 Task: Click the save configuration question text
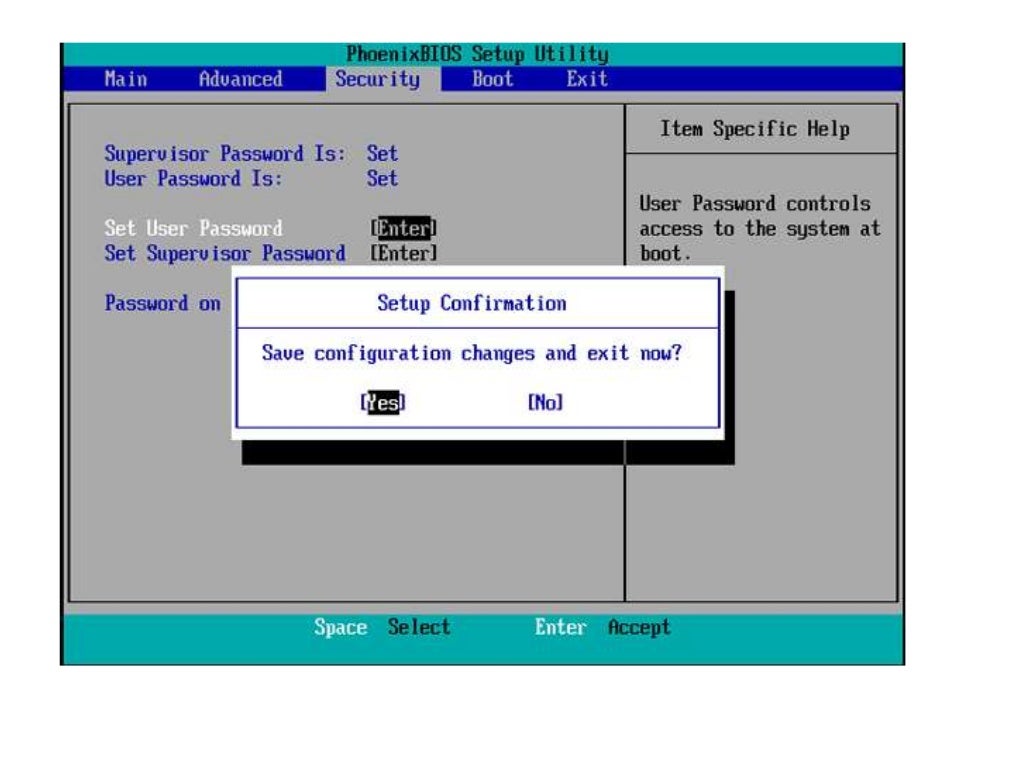[x=472, y=353]
